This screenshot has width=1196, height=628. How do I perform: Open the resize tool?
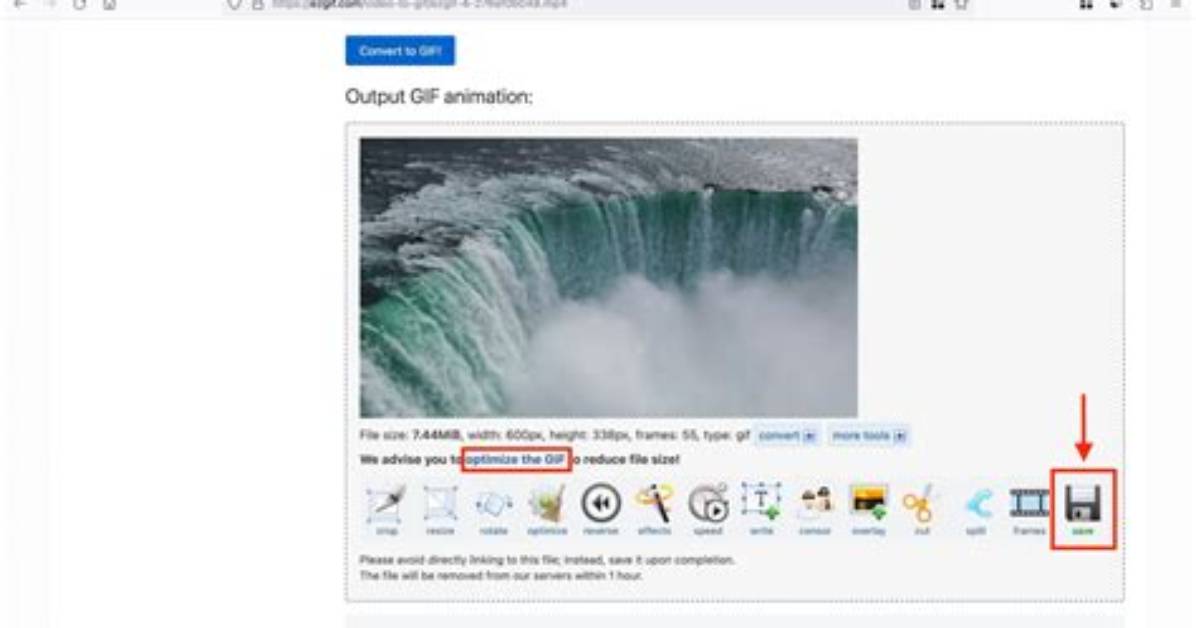click(x=440, y=510)
